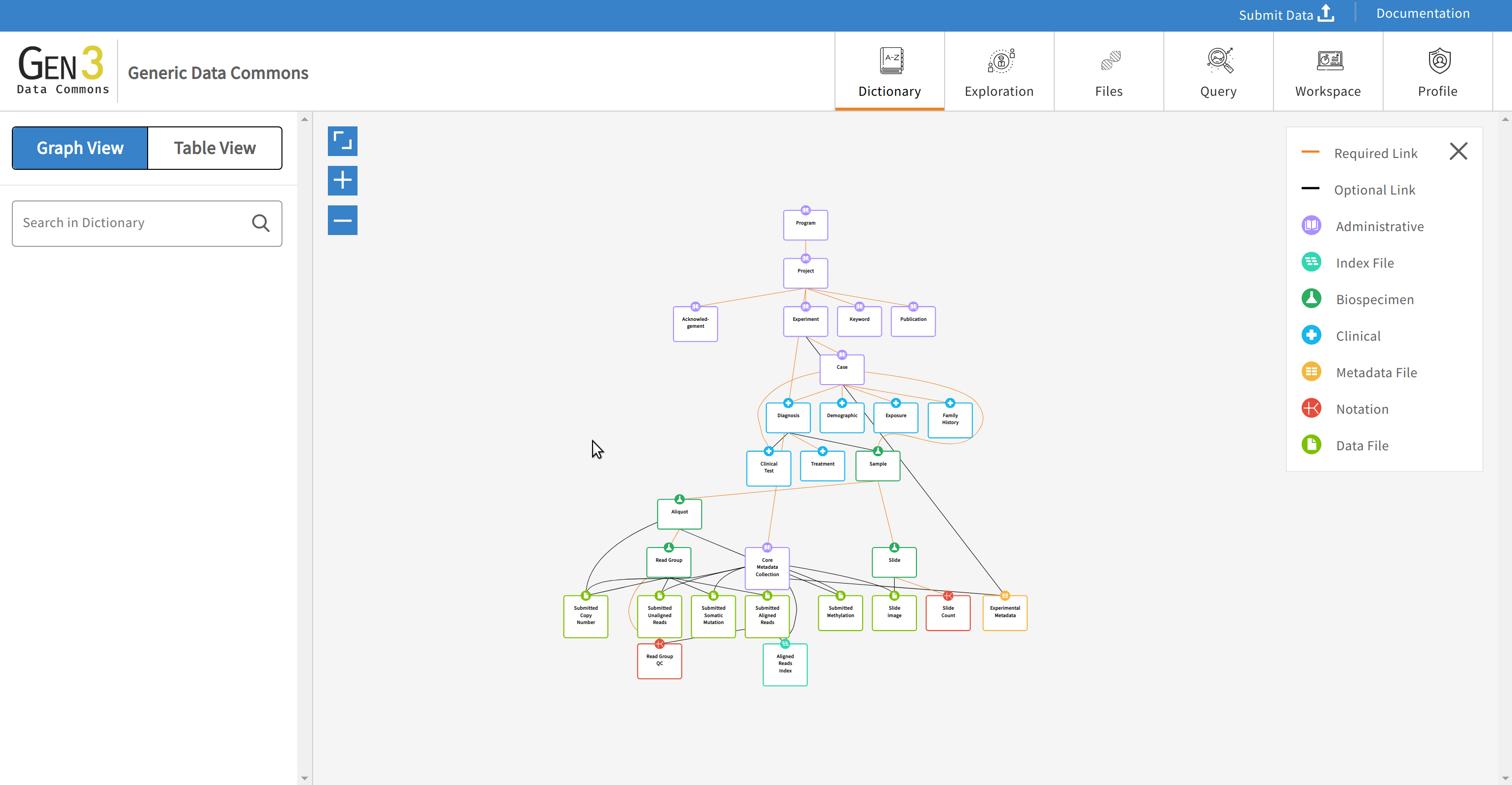The width and height of the screenshot is (1512, 785).
Task: Click the fullscreen graph toggle icon
Action: (x=342, y=141)
